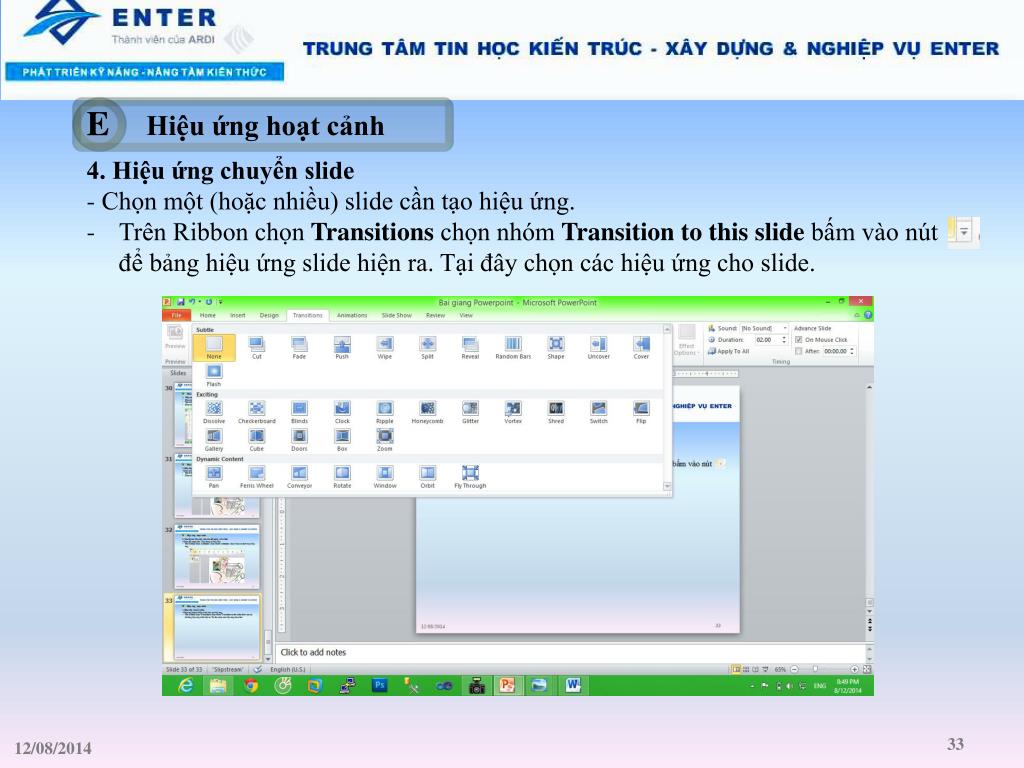Choose the Doors transition

pyautogui.click(x=299, y=440)
